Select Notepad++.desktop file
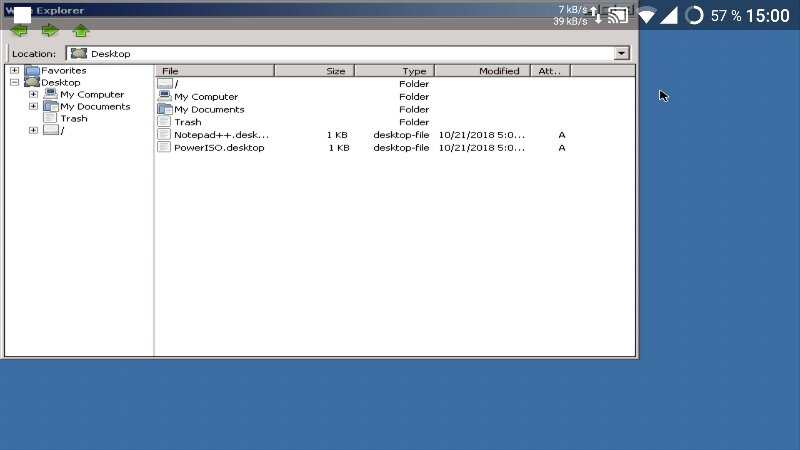 [221, 135]
